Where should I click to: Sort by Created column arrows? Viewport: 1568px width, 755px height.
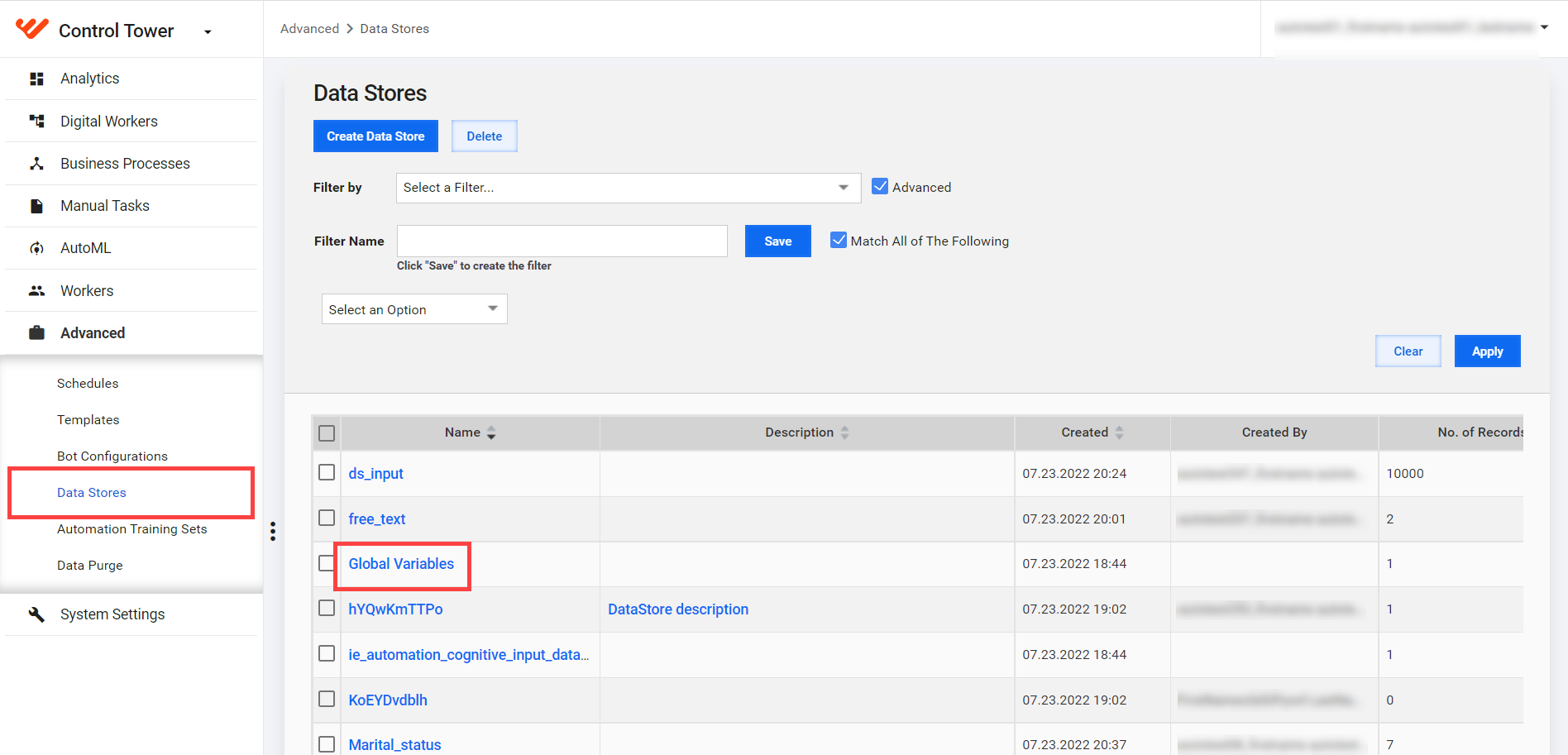point(1119,432)
